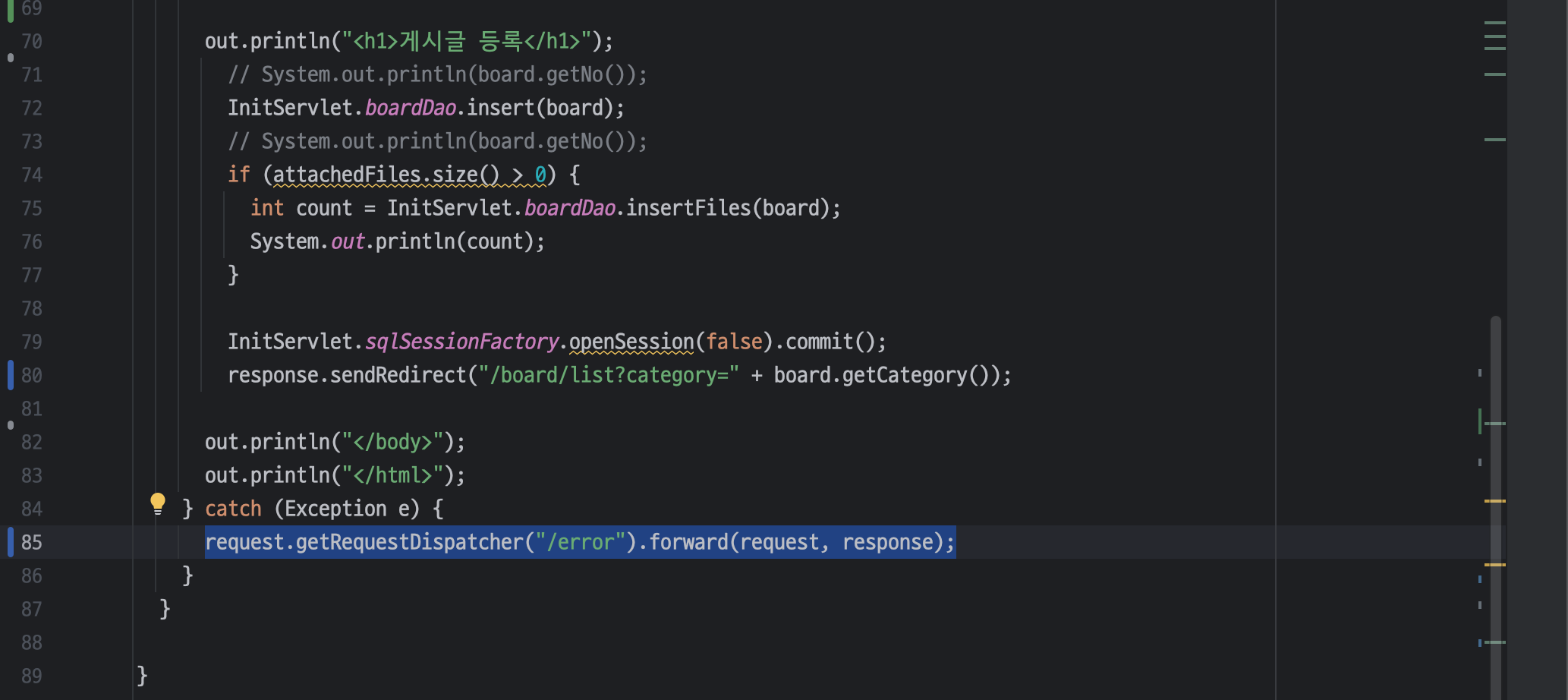Click the "/board/list?category=" string
This screenshot has width=1568, height=700.
(x=609, y=375)
